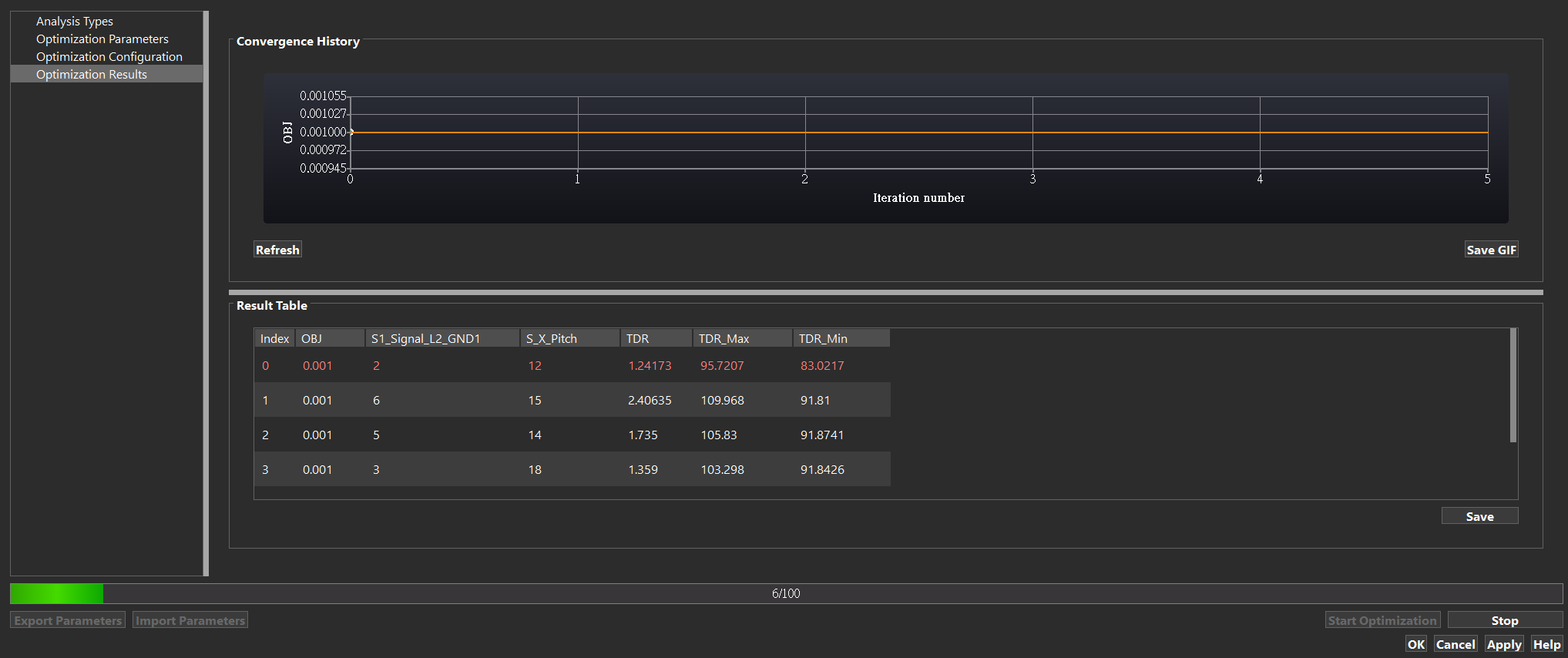
Task: Click the orange OBJ line in convergence plot
Action: point(919,133)
